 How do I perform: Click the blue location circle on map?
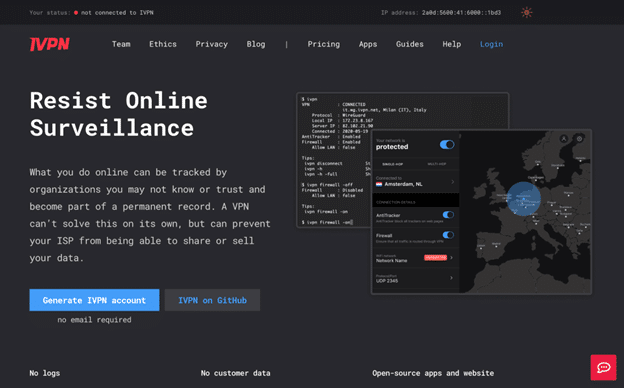524,199
